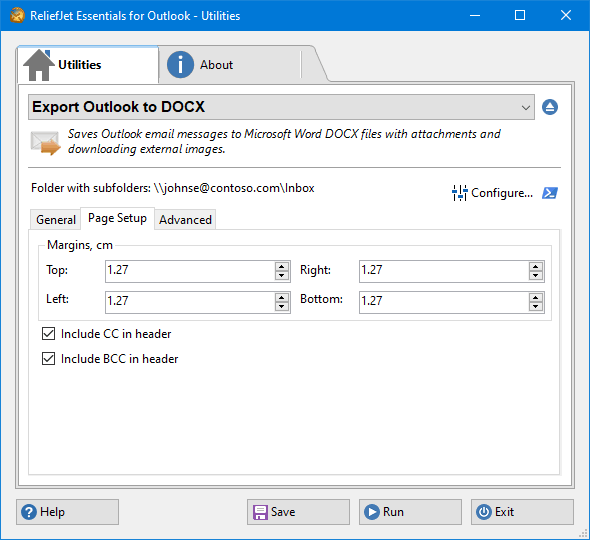590x540 pixels.
Task: Click the floppy disk Save icon
Action: click(x=260, y=512)
